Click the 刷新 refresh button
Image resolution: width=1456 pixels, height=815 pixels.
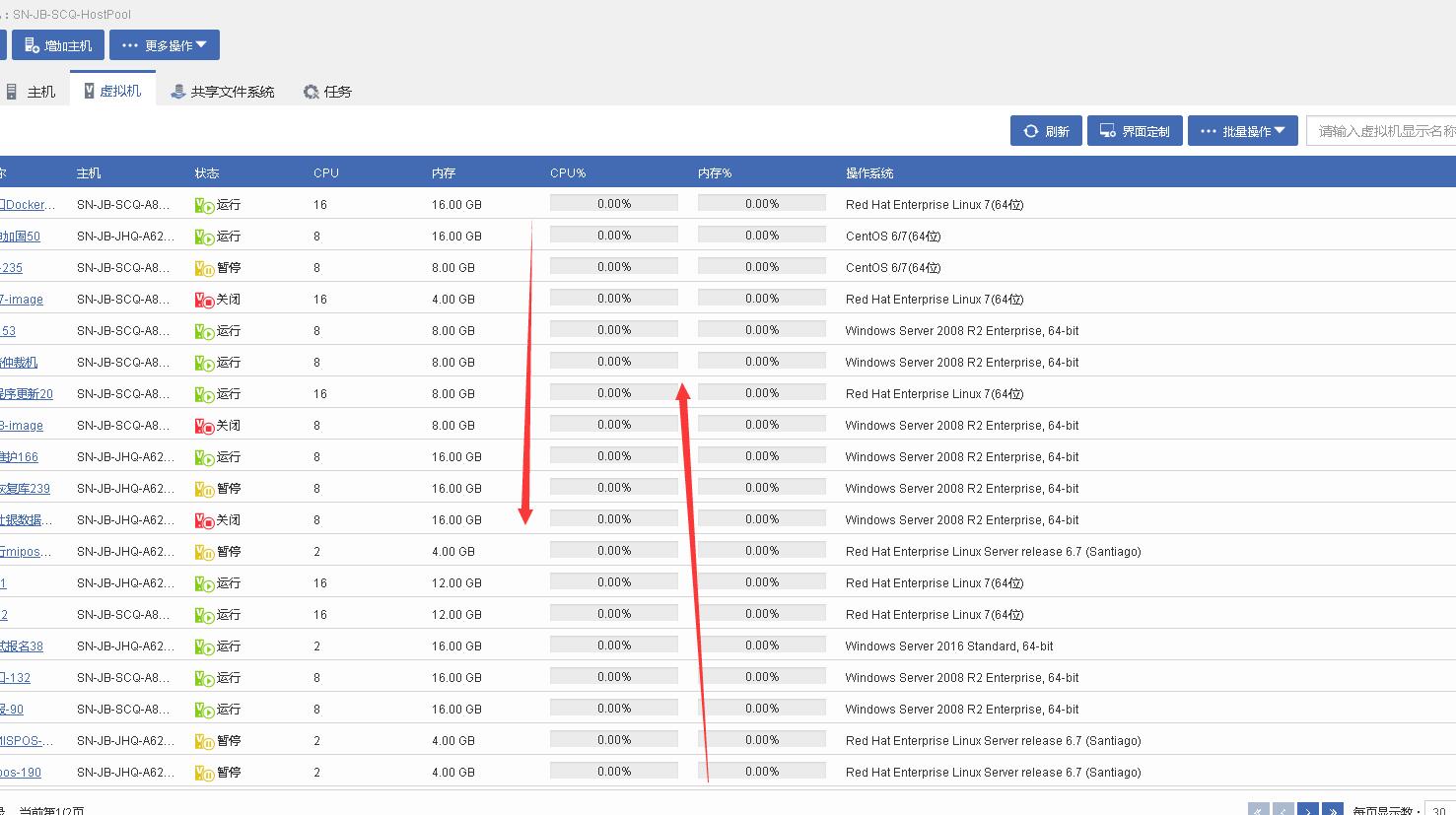[1046, 131]
